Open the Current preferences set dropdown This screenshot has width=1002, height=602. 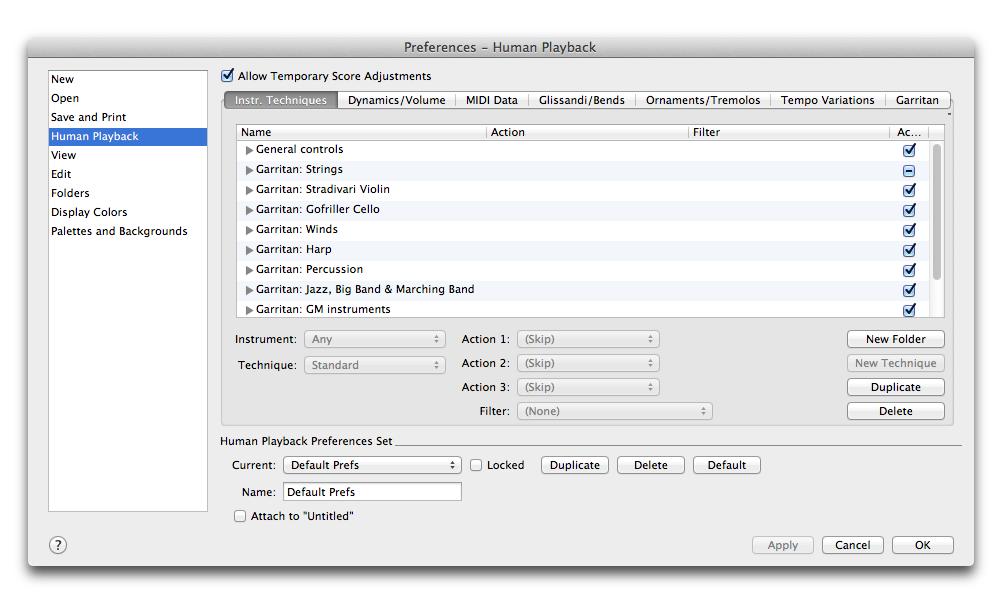(372, 464)
